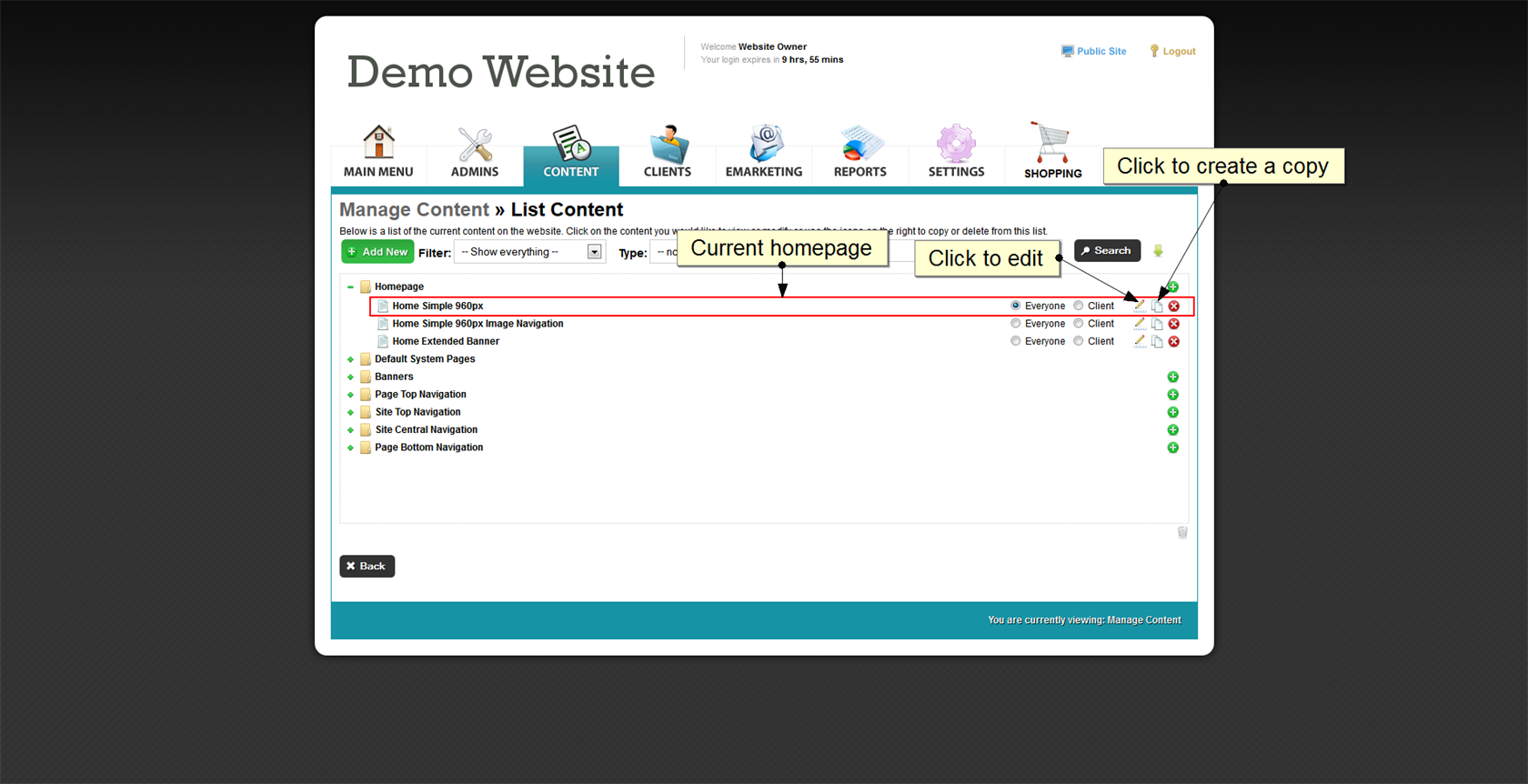
Task: Click green plus beside Page Bottom Navigation
Action: [x=1172, y=447]
